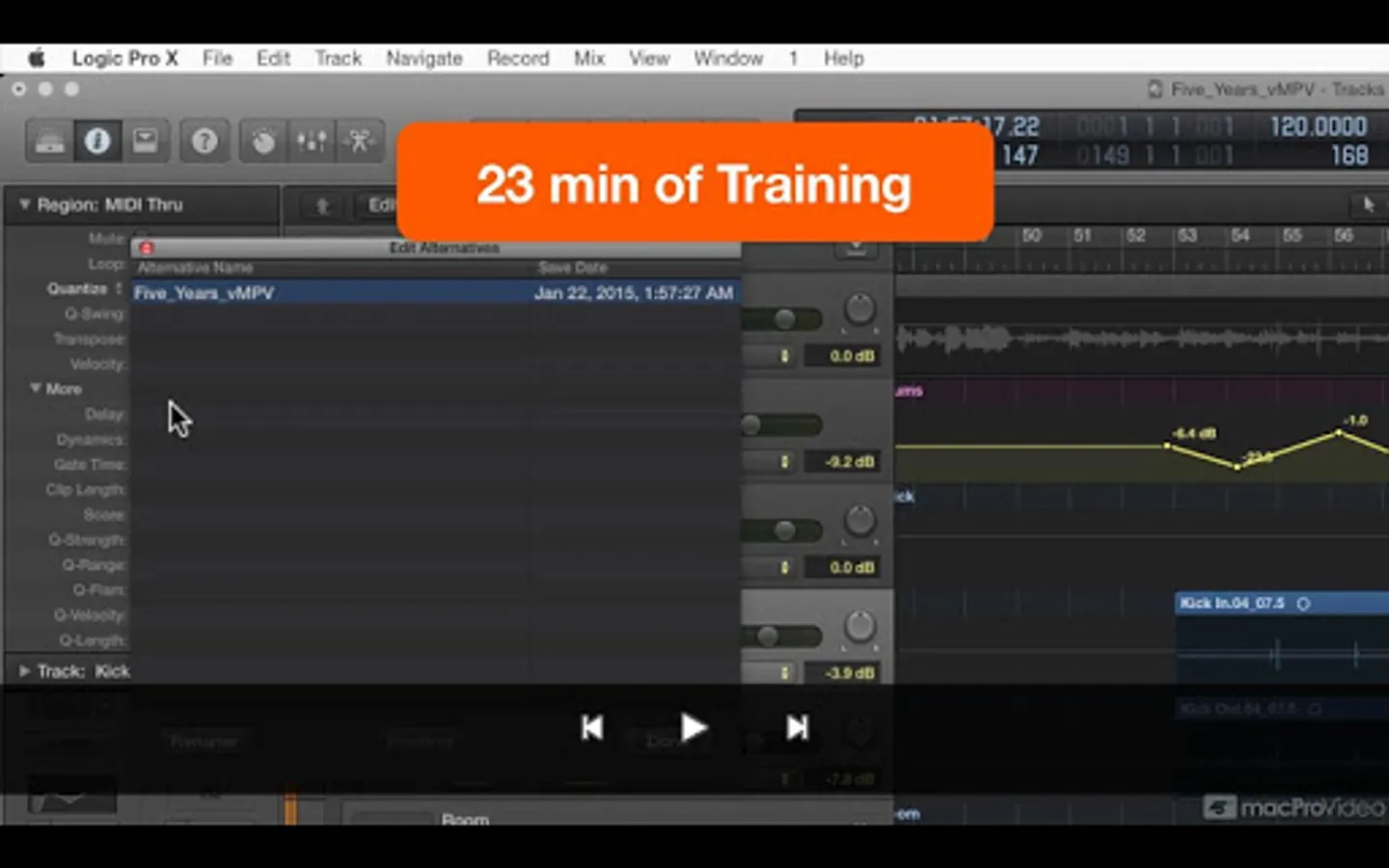
Task: Click the down-arrow button above track headers
Action: (x=856, y=248)
